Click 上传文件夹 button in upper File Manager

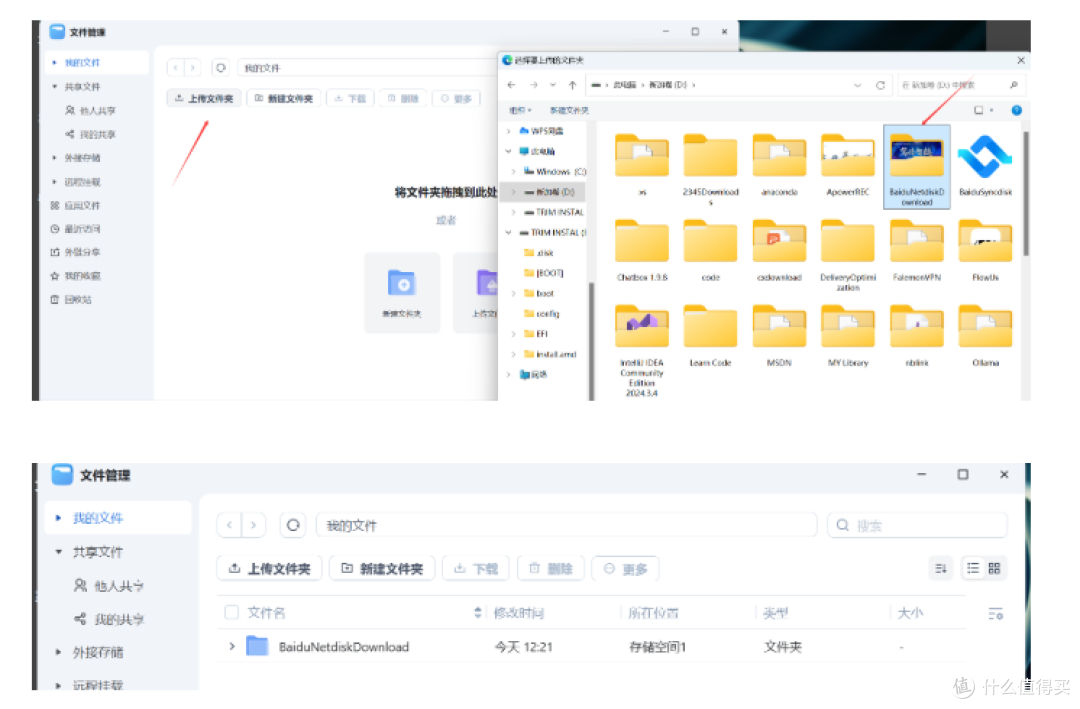point(204,99)
